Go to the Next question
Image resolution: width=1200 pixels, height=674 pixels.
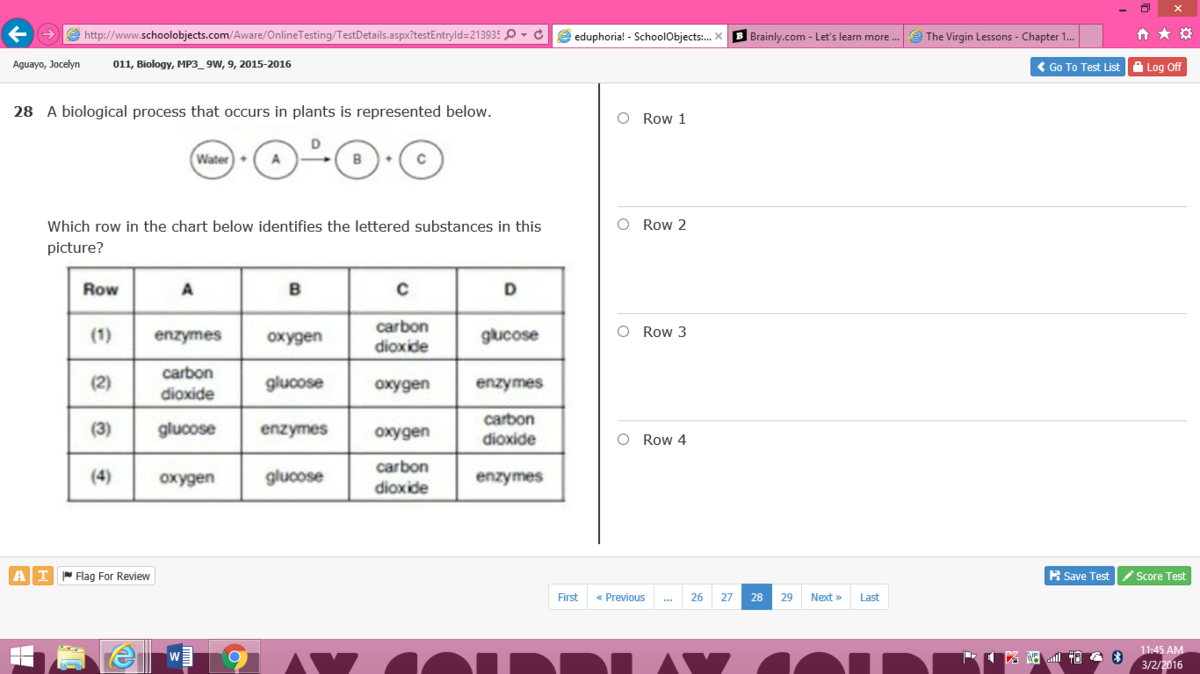(826, 597)
